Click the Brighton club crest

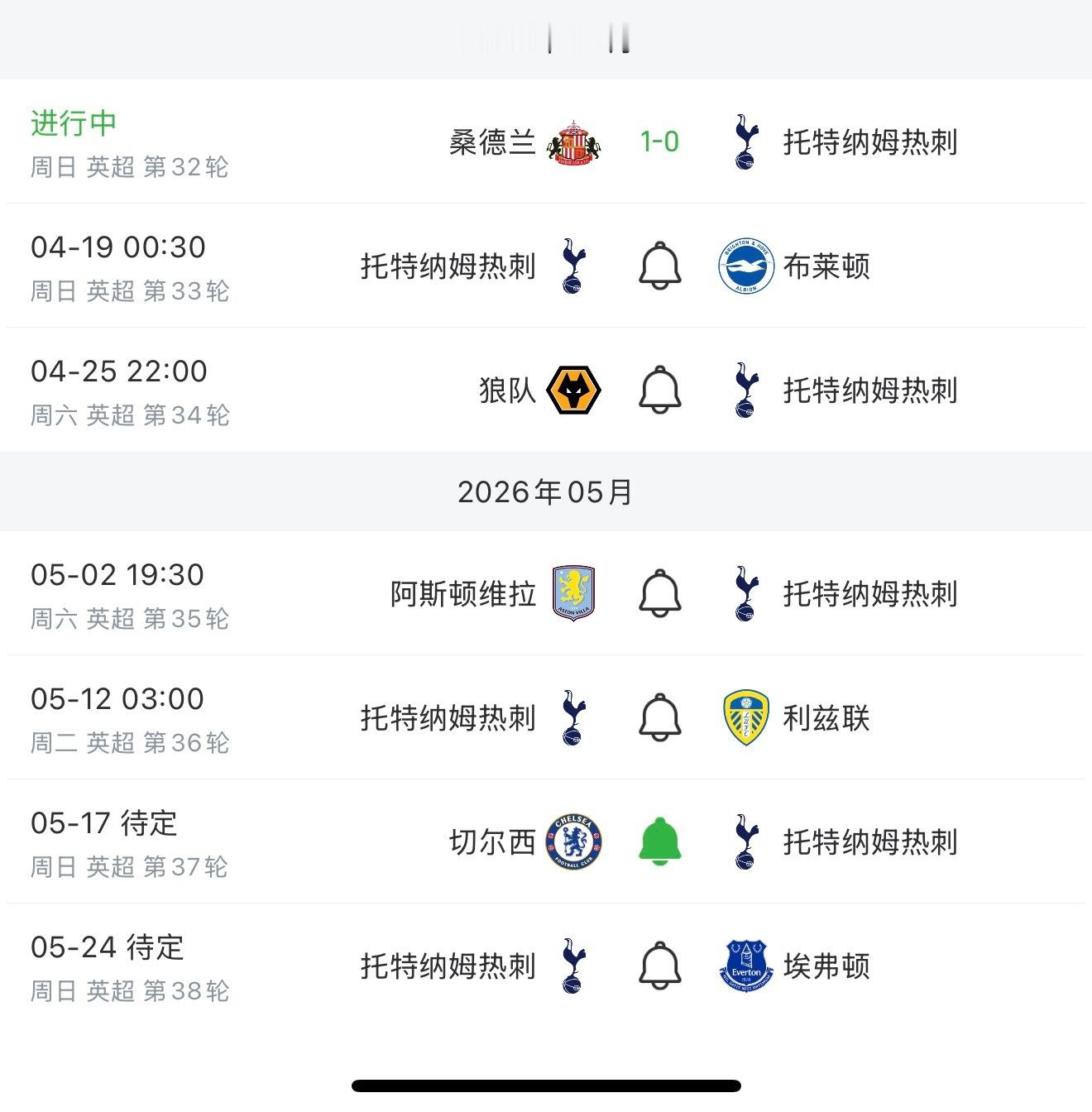tap(745, 266)
